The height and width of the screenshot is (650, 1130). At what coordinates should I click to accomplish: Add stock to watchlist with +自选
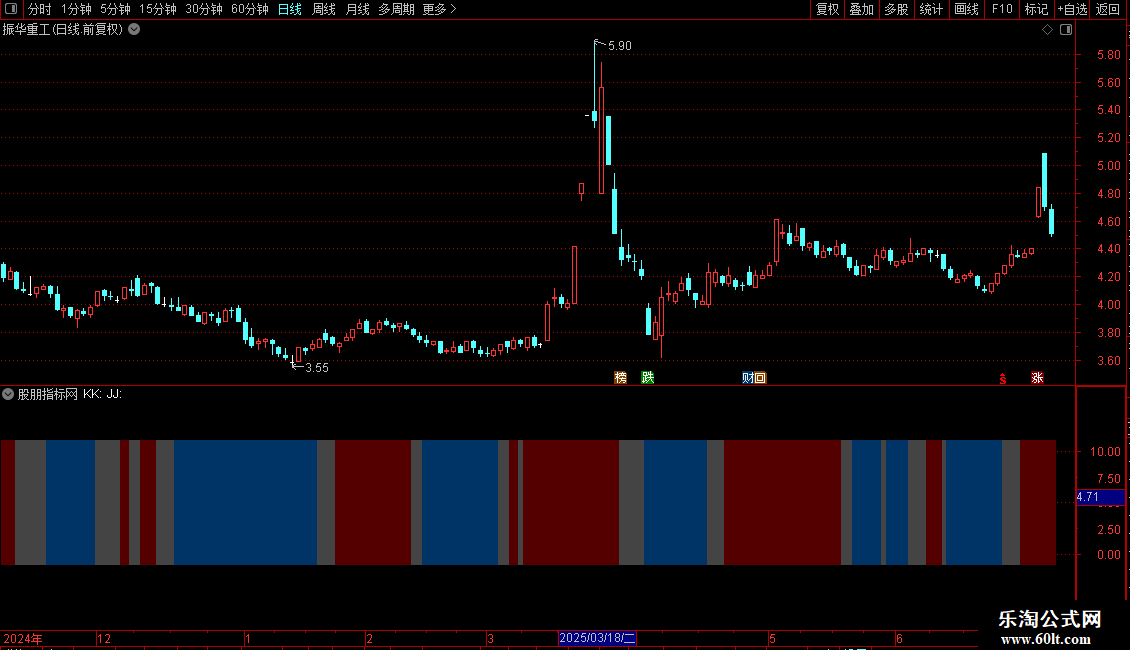[1072, 9]
